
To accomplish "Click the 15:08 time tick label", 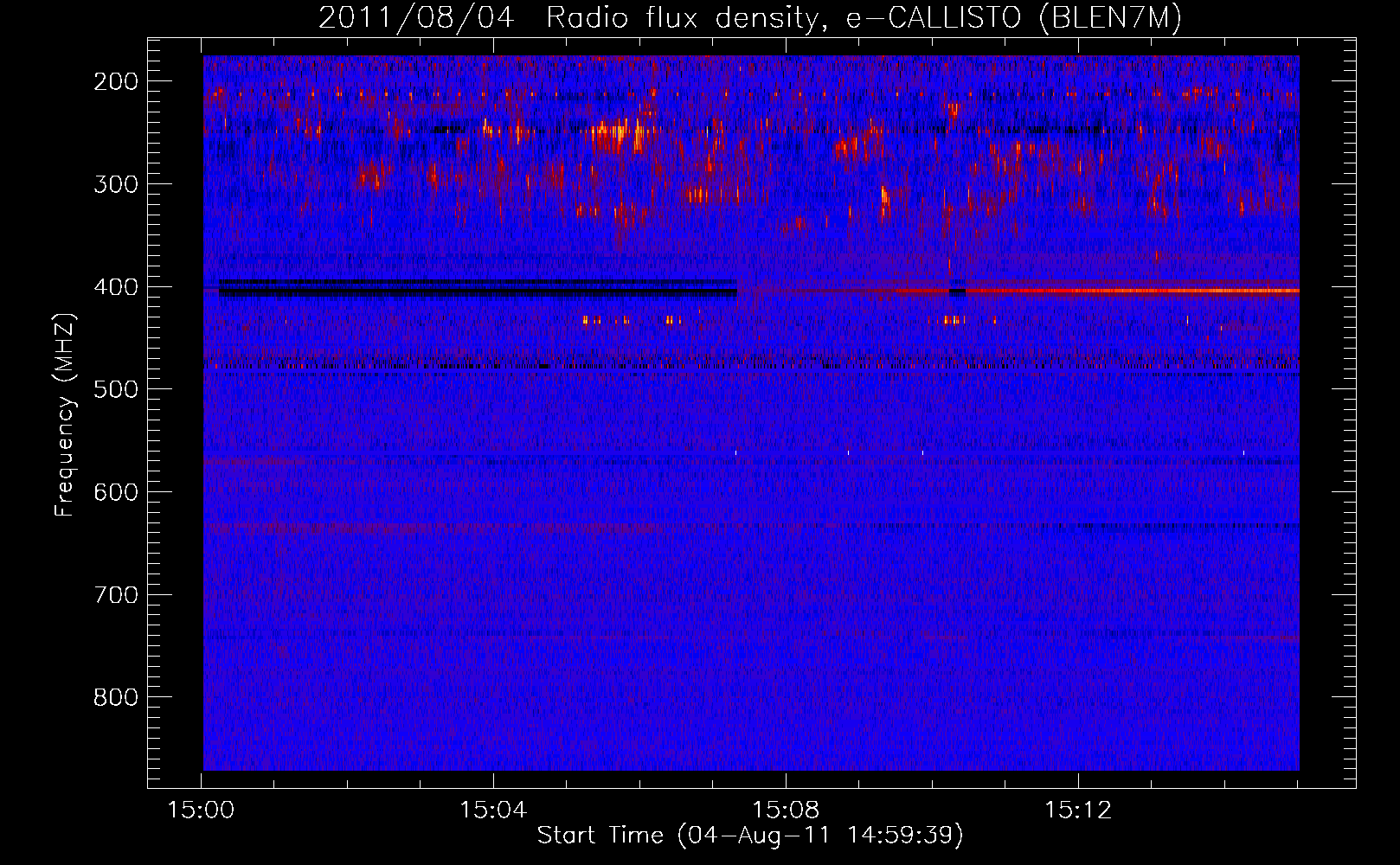I will pos(786,811).
